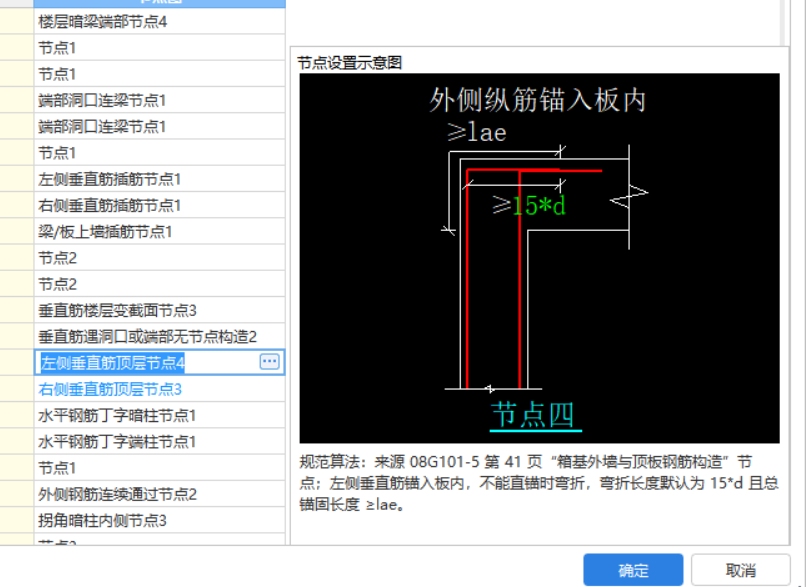Select row 左侧垂直筋插筋节点1
The image size is (806, 587).
point(159,179)
